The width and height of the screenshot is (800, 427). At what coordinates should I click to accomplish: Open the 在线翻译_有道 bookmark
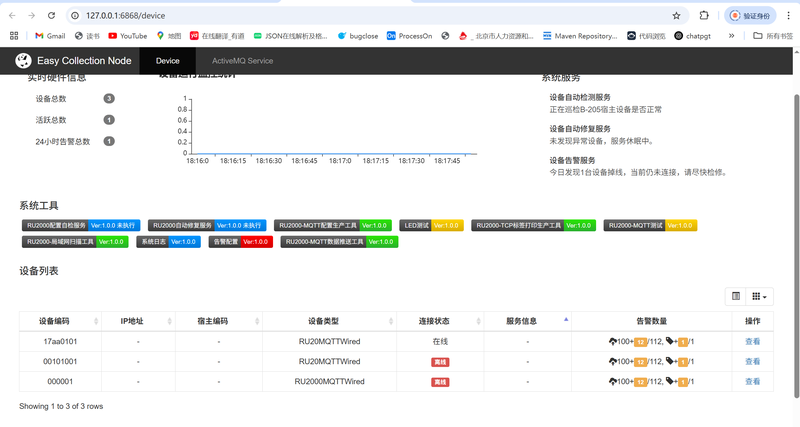217,36
